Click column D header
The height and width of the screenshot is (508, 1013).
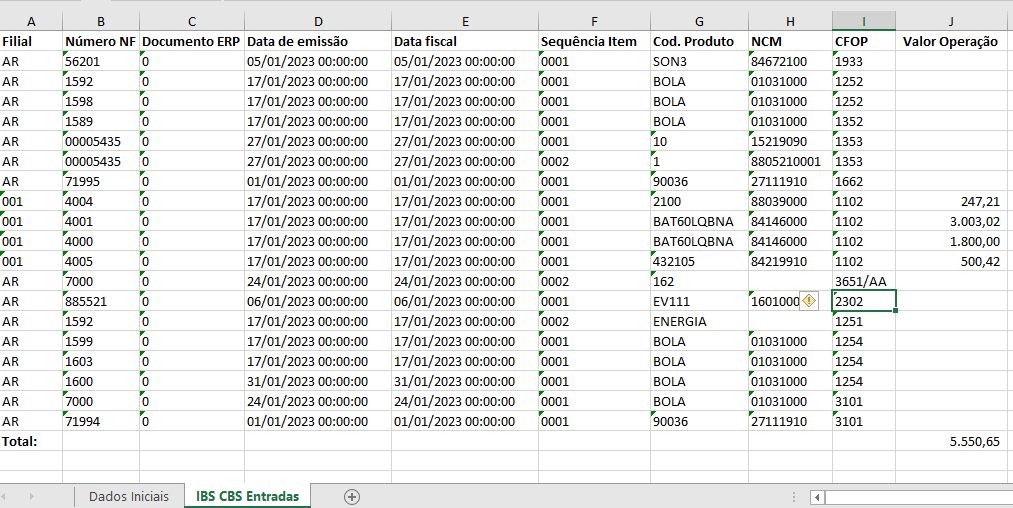pos(318,21)
